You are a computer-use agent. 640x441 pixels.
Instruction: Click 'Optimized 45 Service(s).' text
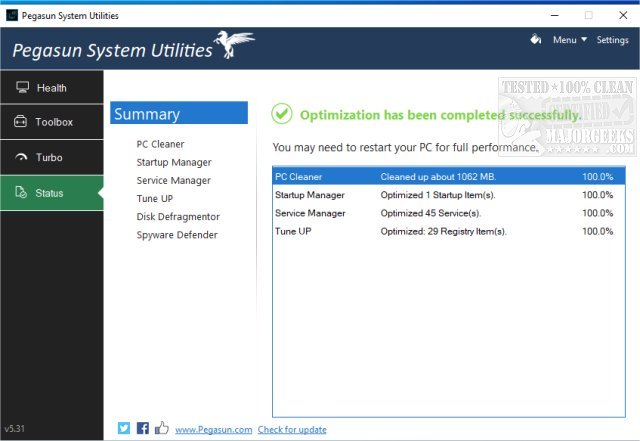(x=431, y=213)
